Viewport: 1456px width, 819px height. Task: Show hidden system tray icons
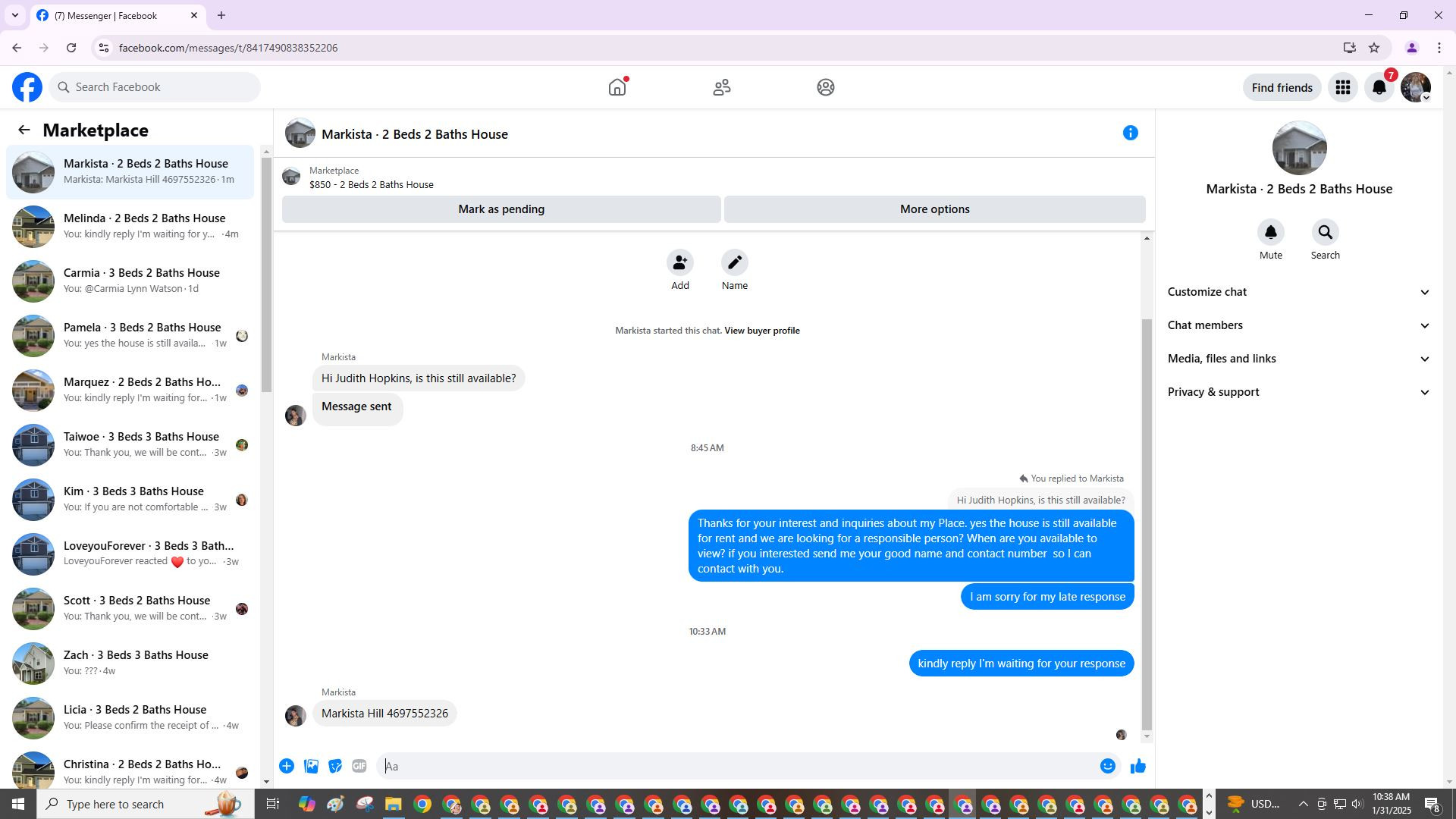click(x=1304, y=804)
